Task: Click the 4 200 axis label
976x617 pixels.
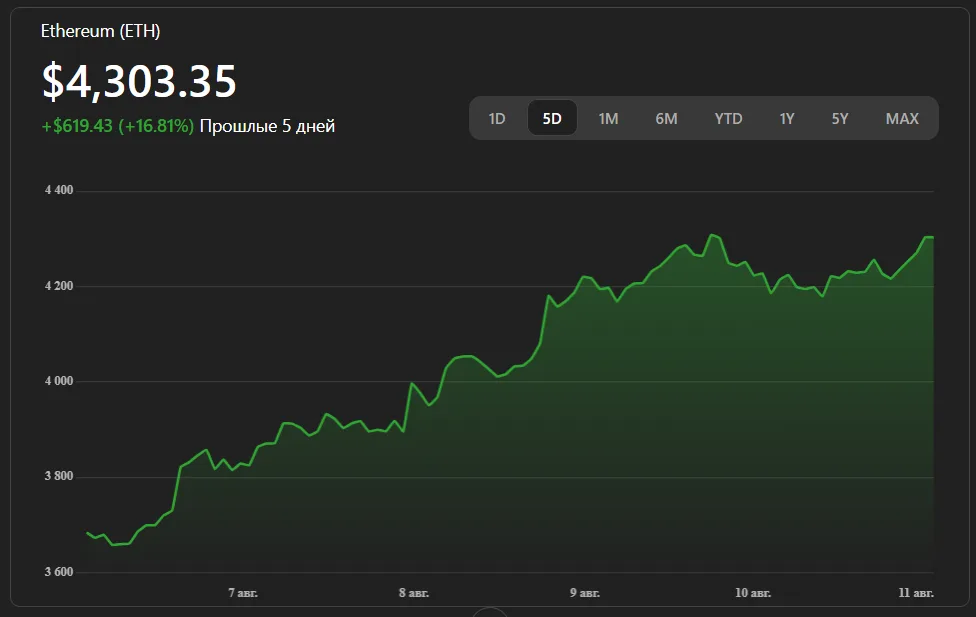Action: 59,286
